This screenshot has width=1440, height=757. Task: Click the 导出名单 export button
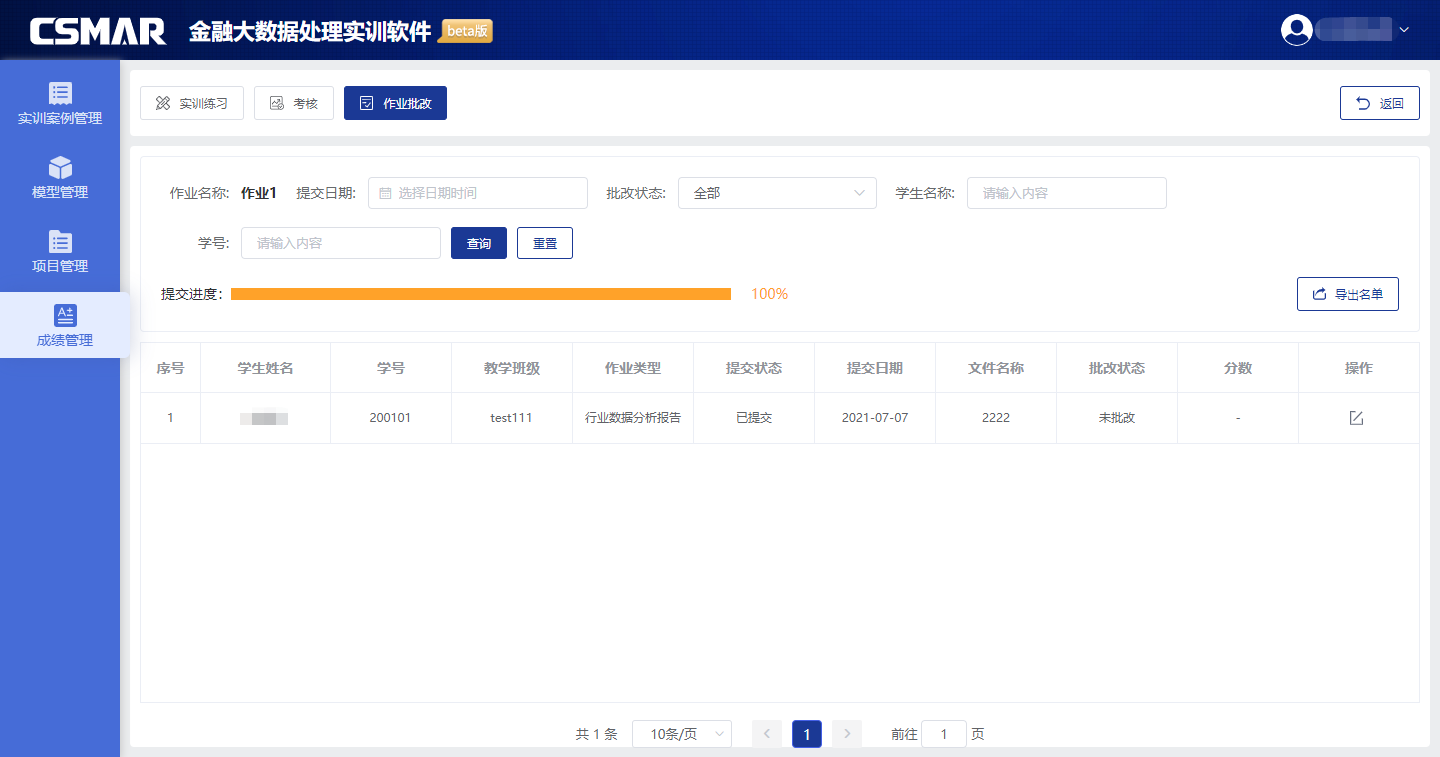point(1347,294)
